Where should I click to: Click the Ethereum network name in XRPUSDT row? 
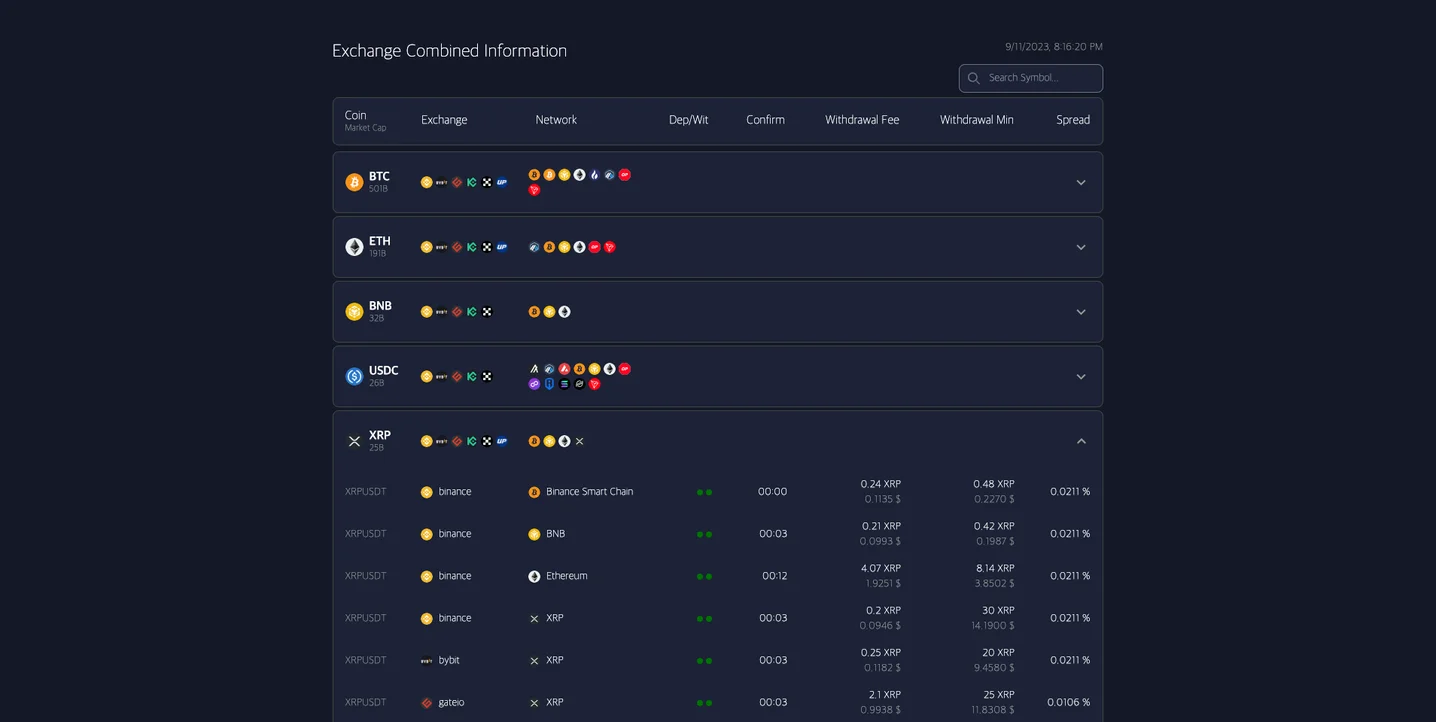click(567, 576)
